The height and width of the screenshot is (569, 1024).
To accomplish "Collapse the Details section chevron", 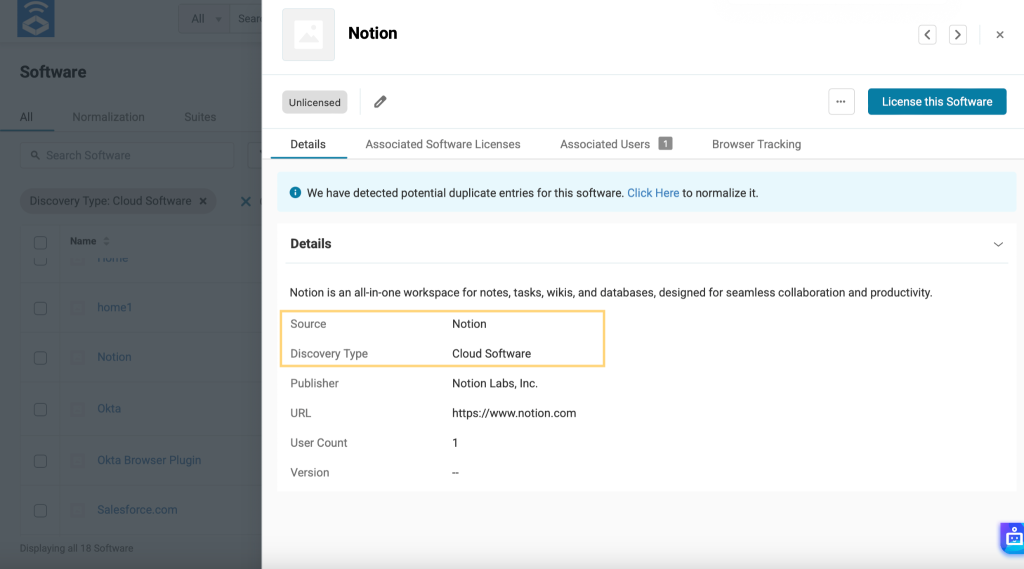I will click(x=998, y=244).
